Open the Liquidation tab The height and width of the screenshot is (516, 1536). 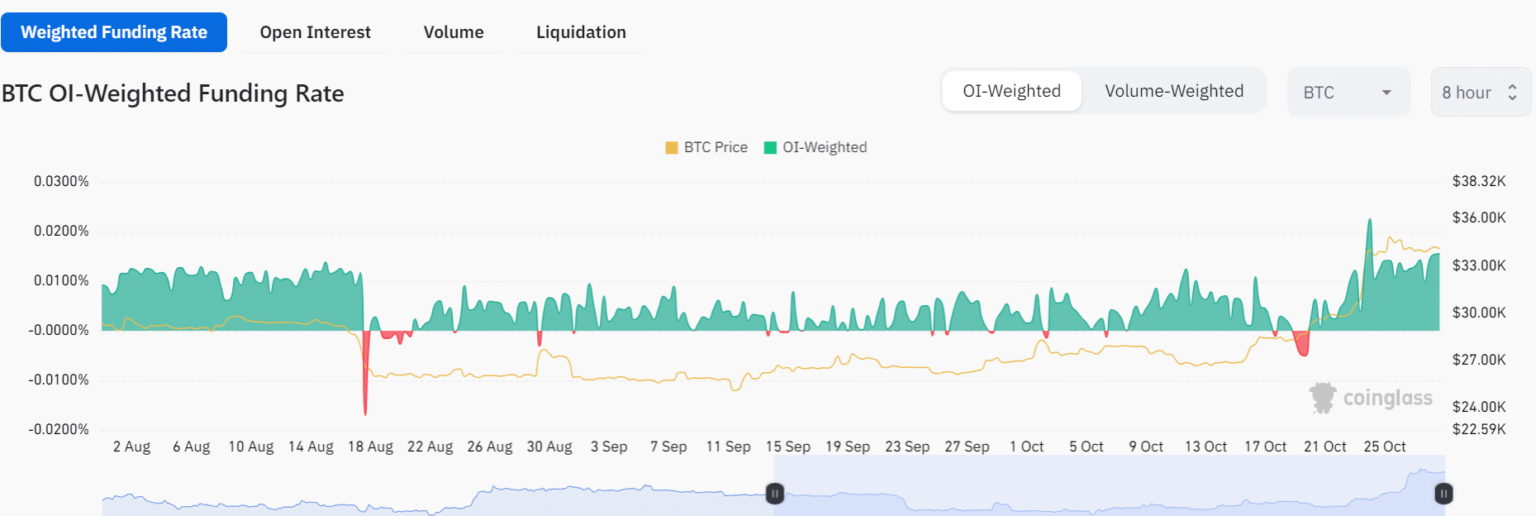click(x=581, y=32)
